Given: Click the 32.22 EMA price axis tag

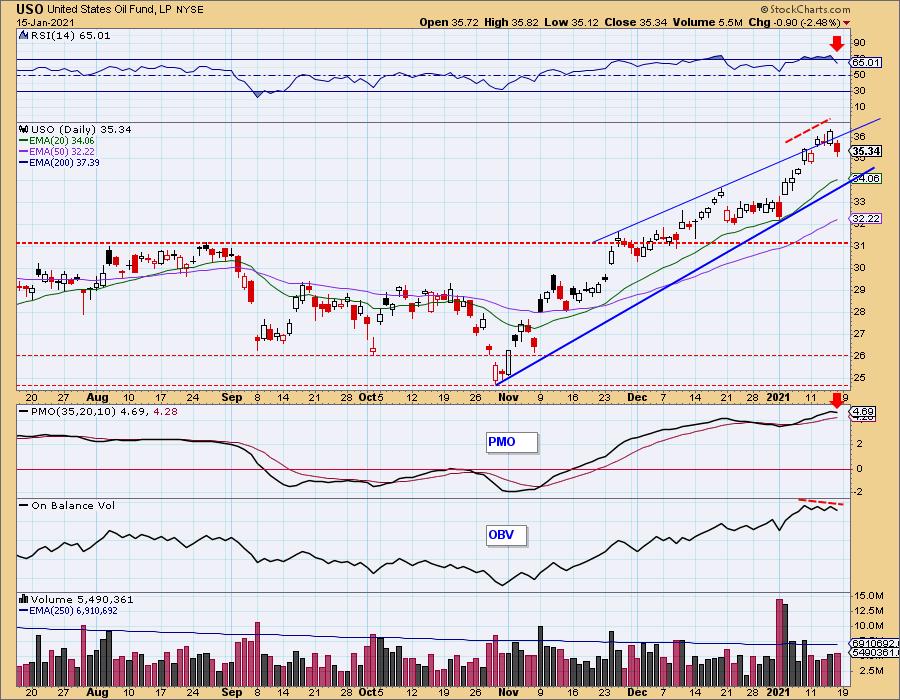Looking at the screenshot, I should click(866, 219).
